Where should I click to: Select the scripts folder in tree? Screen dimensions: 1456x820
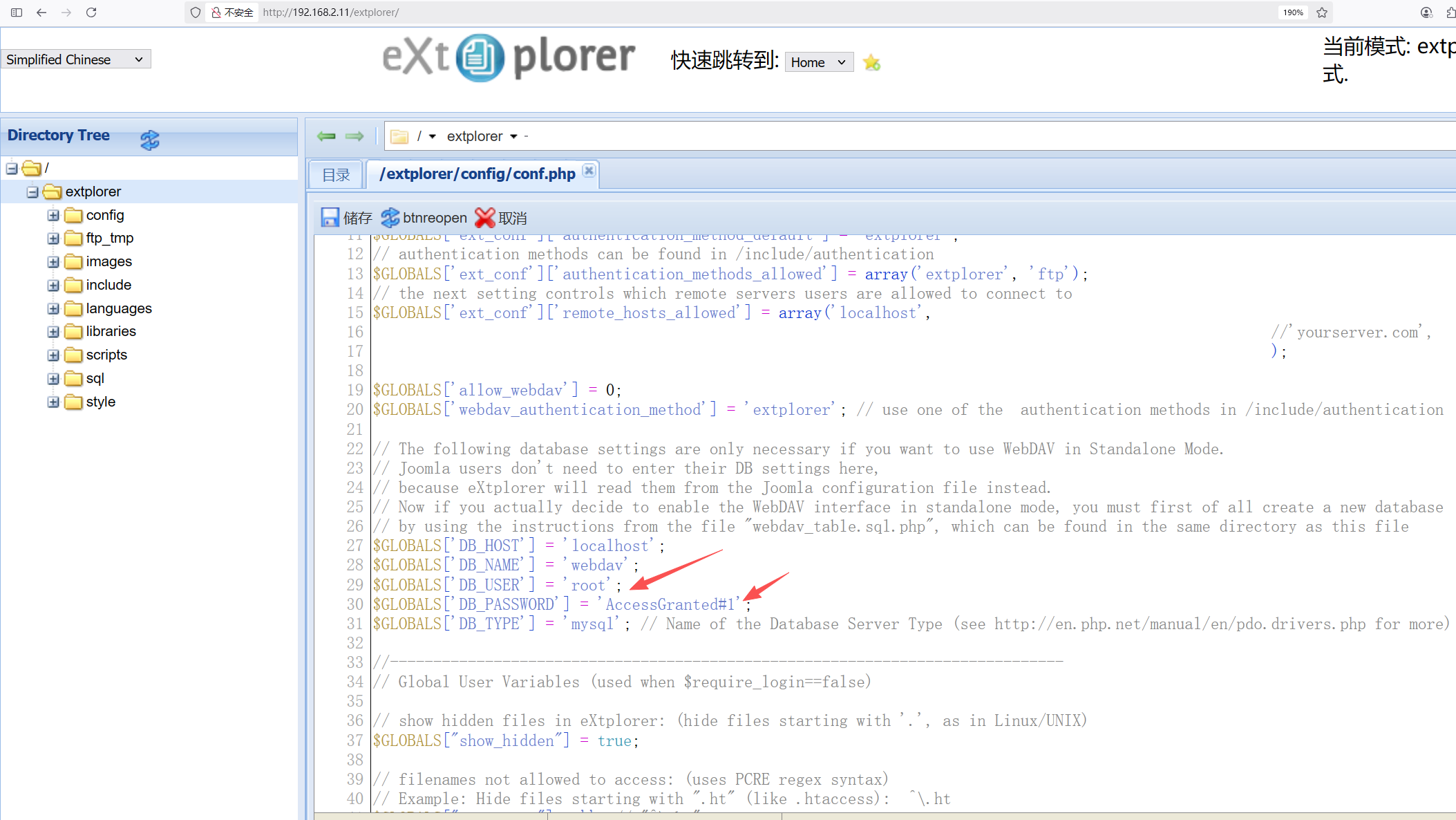coord(106,355)
